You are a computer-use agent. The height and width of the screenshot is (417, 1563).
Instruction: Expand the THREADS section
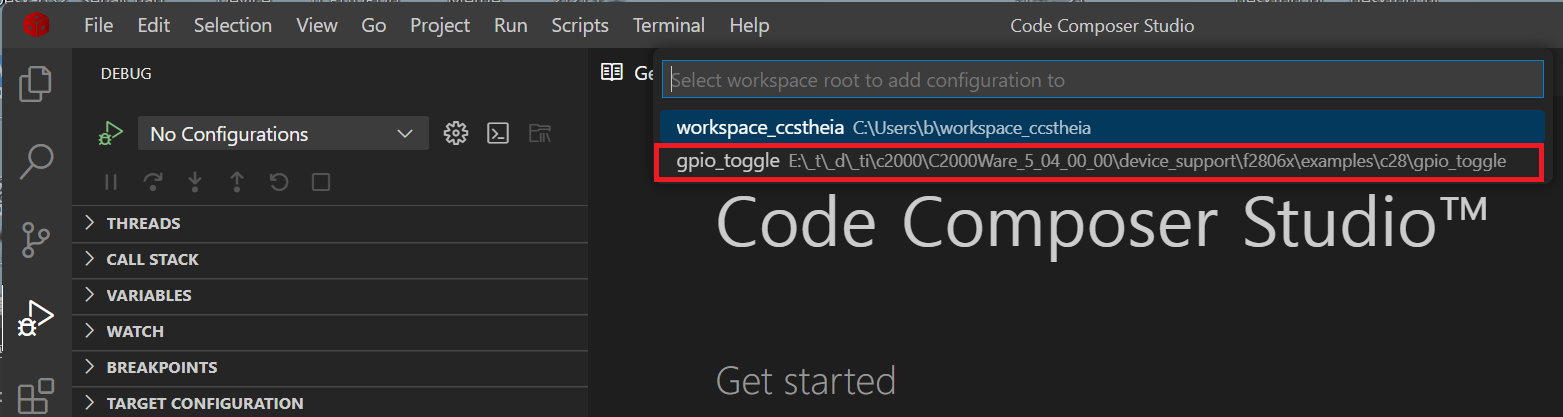330,223
